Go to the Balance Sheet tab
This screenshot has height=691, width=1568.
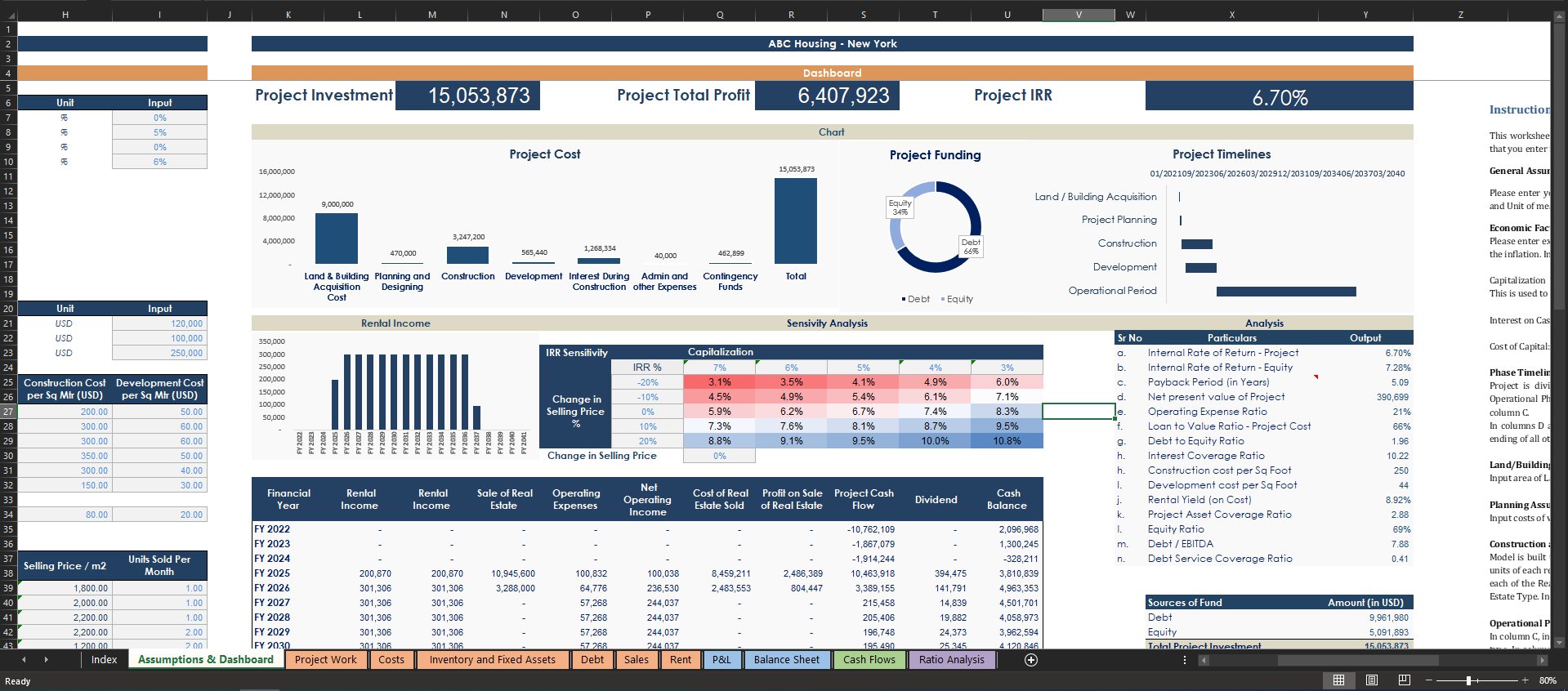787,660
